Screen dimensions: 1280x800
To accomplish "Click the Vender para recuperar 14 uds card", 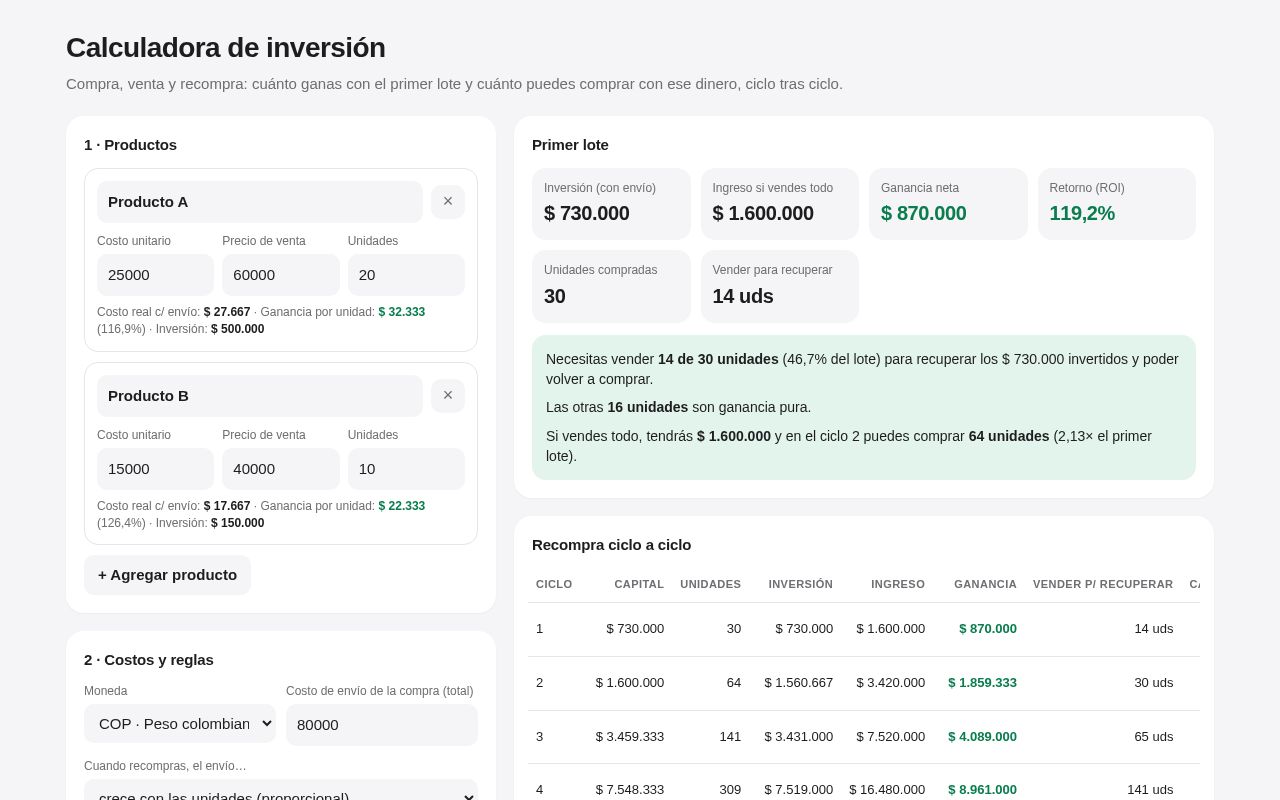I will coord(780,286).
